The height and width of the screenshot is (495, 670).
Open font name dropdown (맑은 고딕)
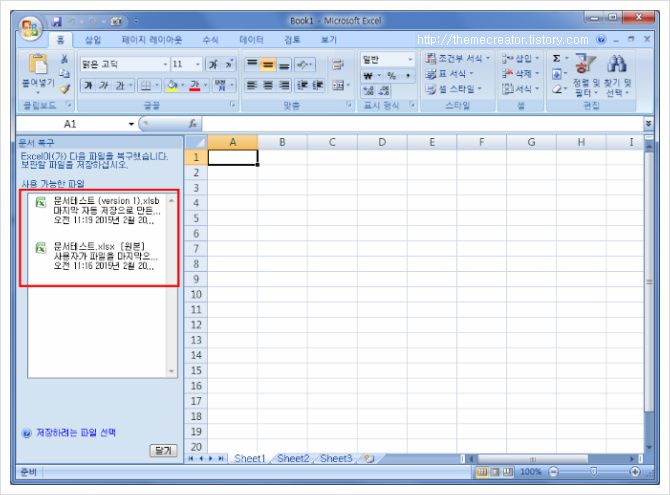[165, 65]
